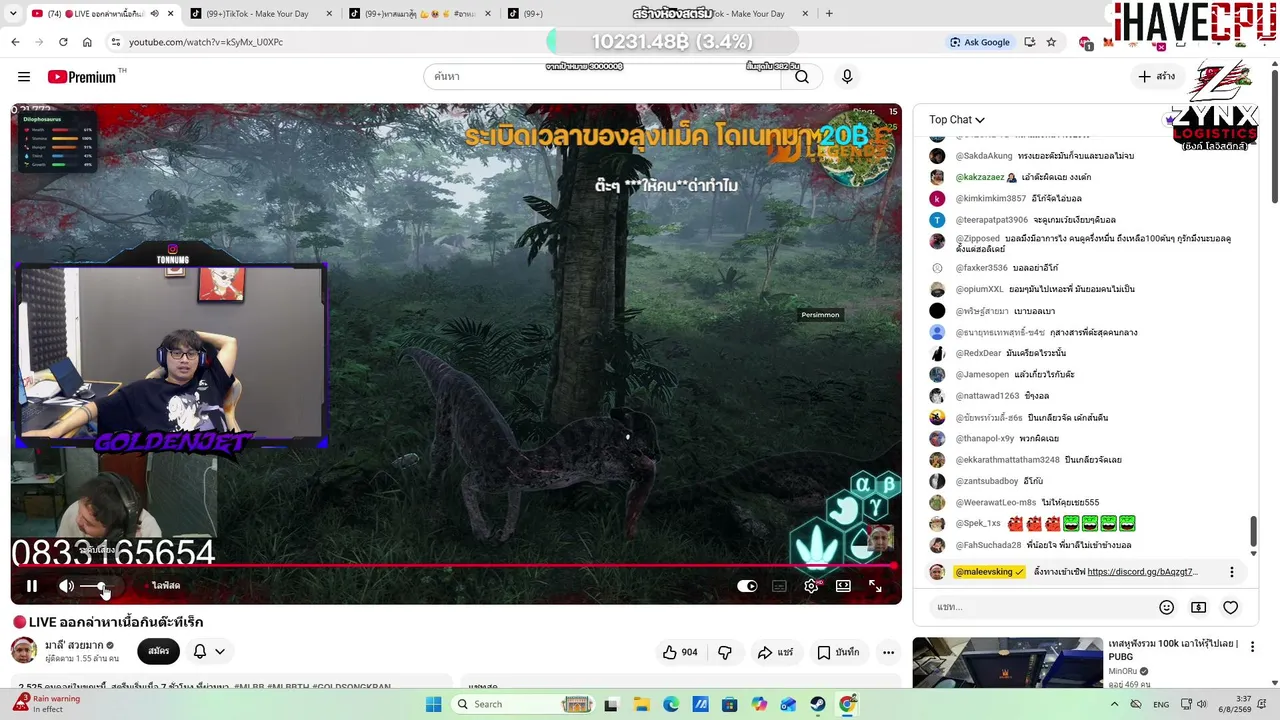Expand the Top Chat dropdown
The image size is (1280, 720).
click(x=957, y=120)
